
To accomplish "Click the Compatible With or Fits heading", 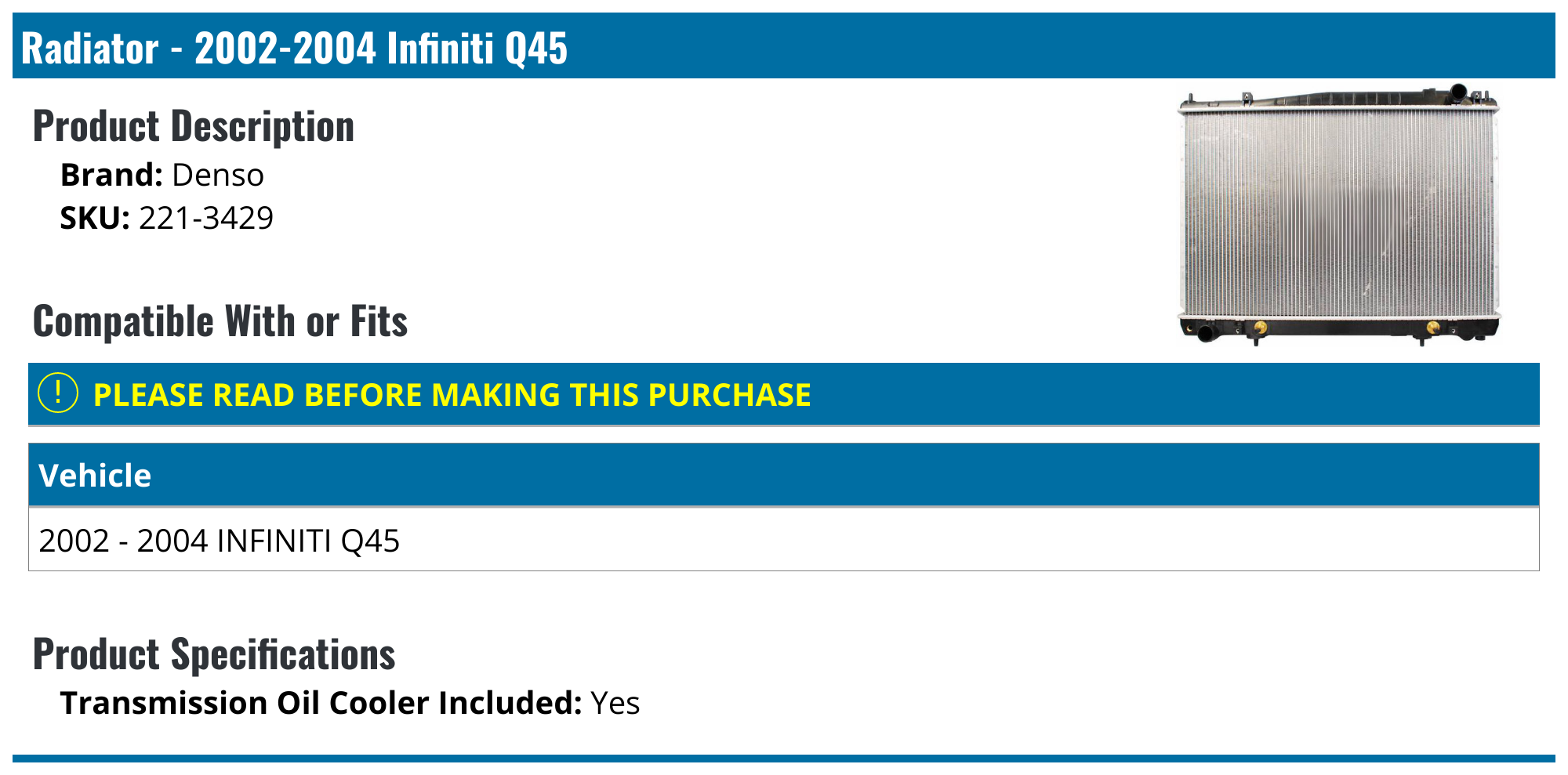I will 220,321.
